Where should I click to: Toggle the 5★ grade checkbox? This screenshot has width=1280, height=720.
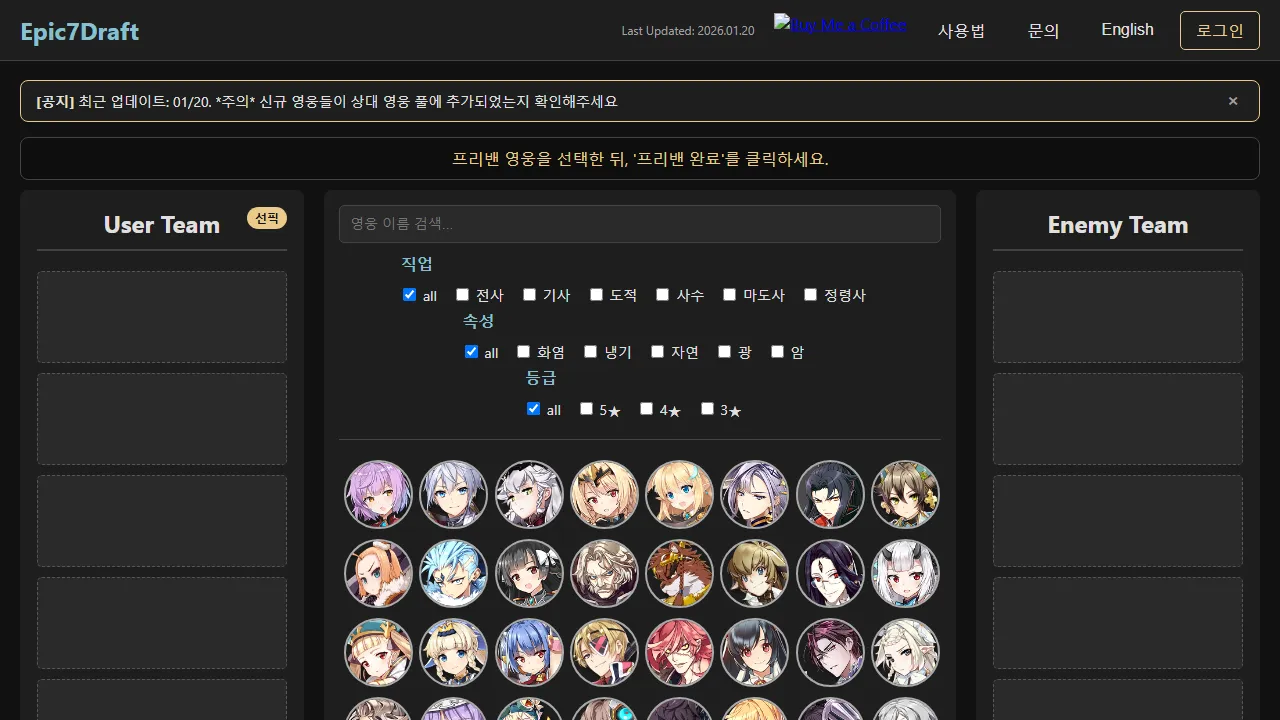(x=586, y=409)
